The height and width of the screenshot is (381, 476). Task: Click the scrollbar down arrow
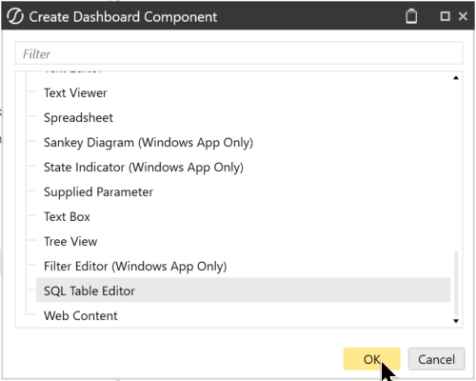[x=456, y=321]
